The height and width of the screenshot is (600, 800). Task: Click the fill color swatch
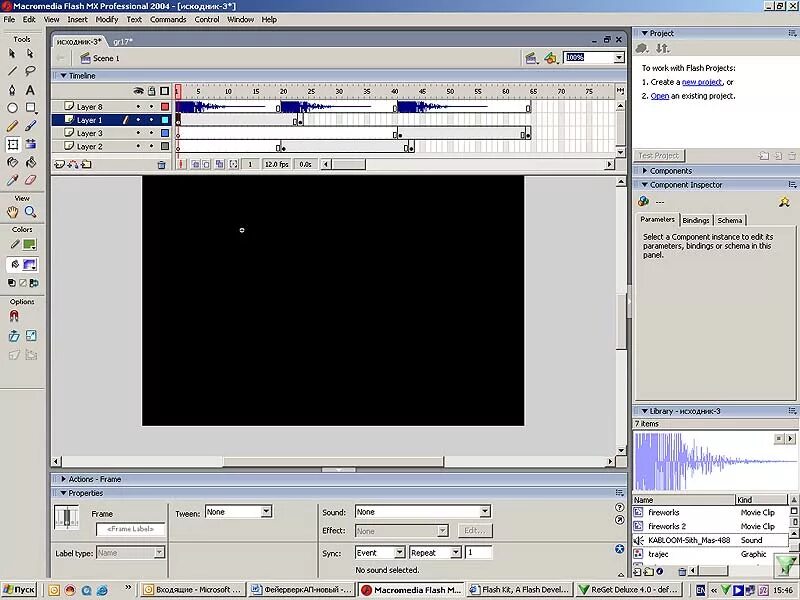pos(30,264)
